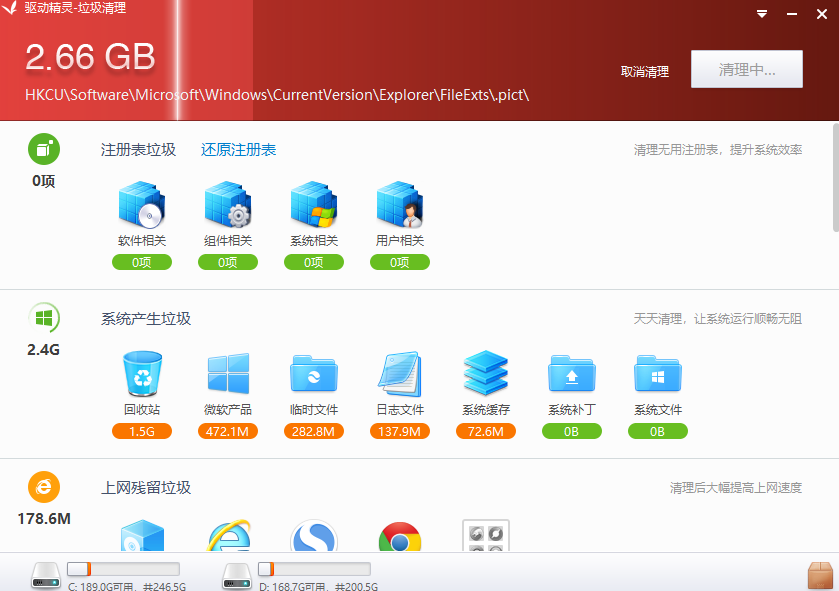Open the window menu arrow in title bar

point(761,14)
